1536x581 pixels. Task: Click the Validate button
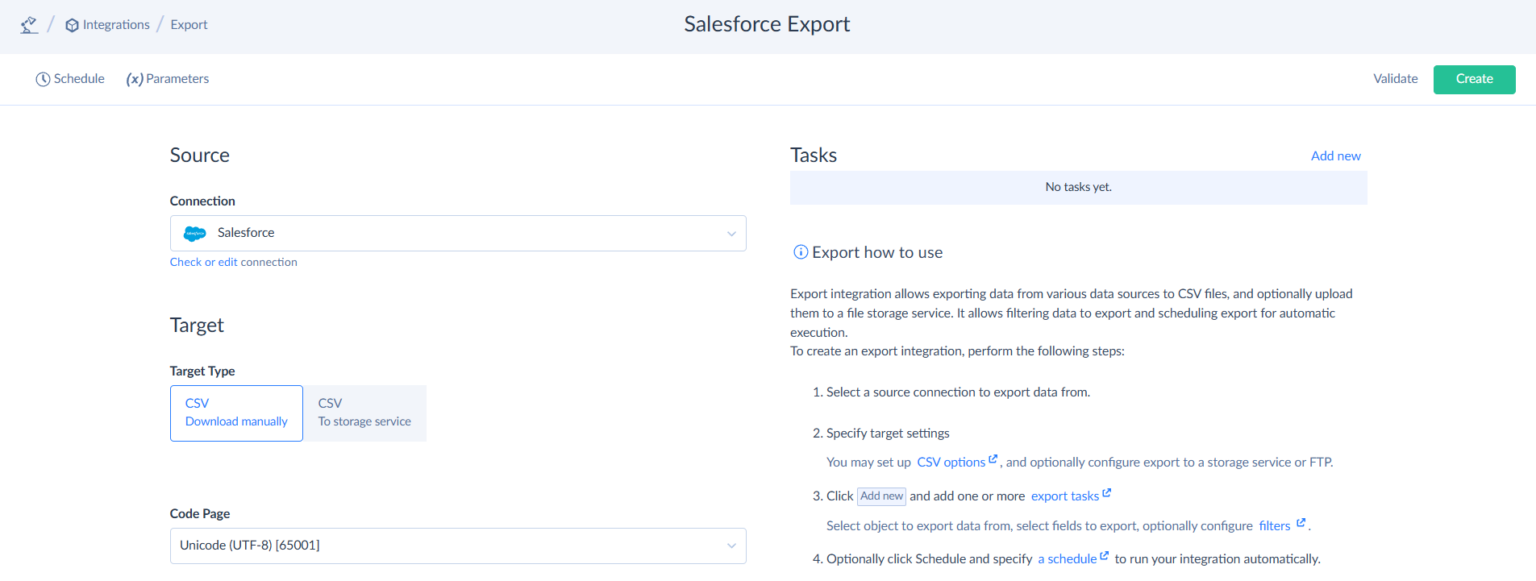coord(1395,79)
